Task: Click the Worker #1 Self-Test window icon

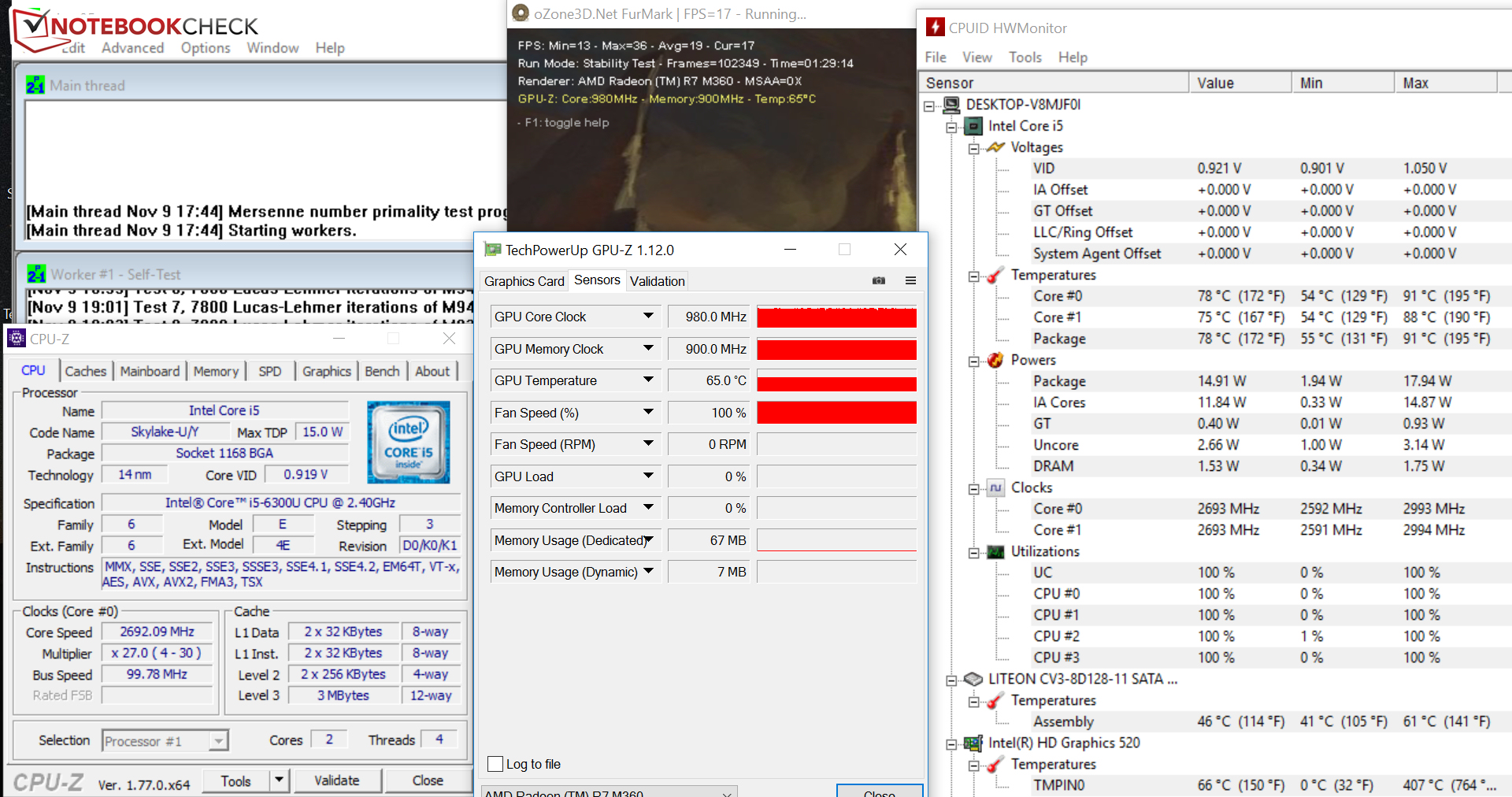Action: click(x=36, y=274)
